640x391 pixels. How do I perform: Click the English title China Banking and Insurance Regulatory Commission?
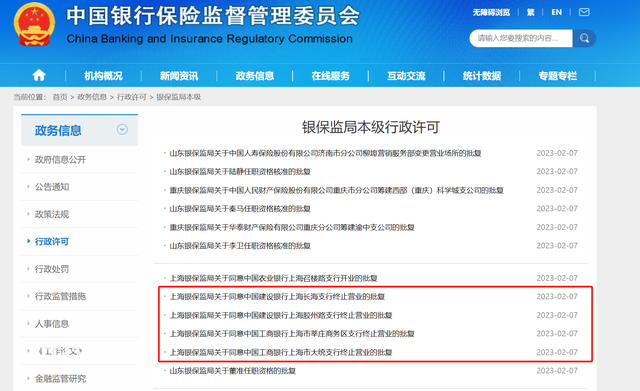point(209,39)
